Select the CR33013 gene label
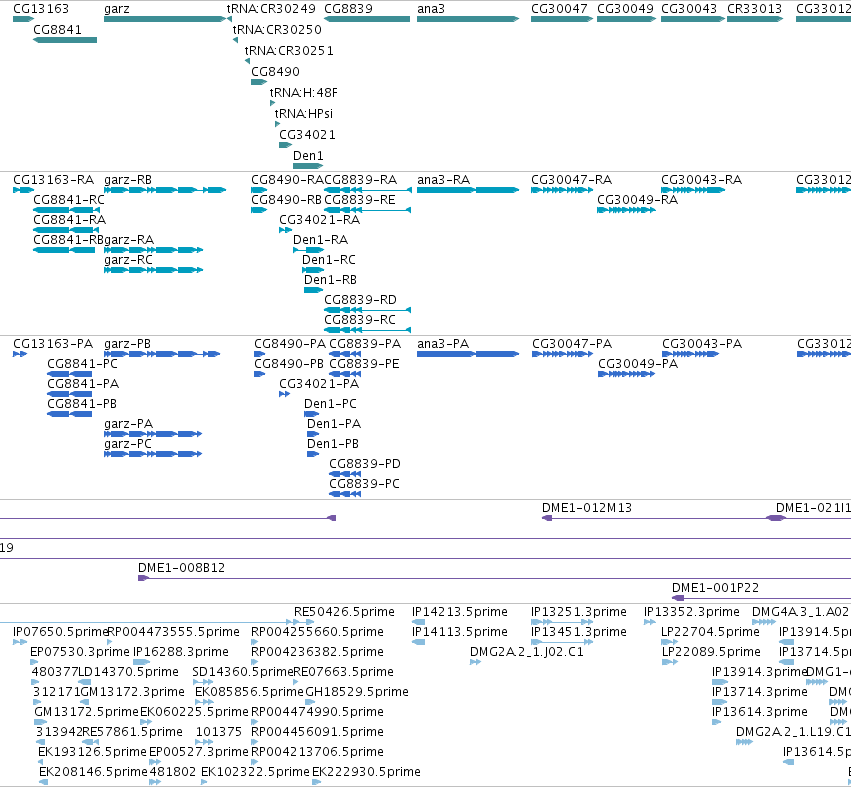Screen dimensions: 851x787 754,9
